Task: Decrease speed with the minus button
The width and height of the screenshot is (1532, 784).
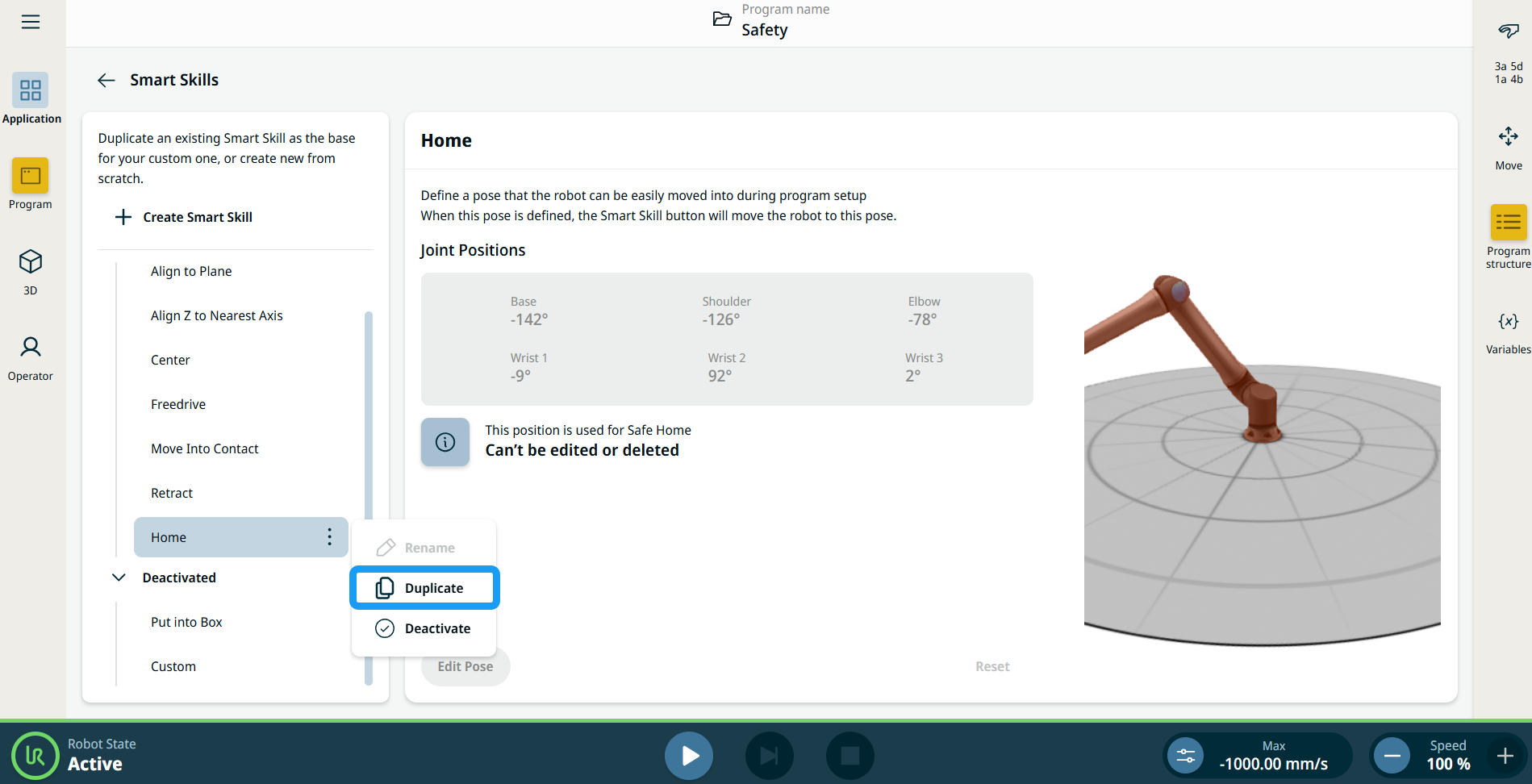Action: [x=1392, y=756]
